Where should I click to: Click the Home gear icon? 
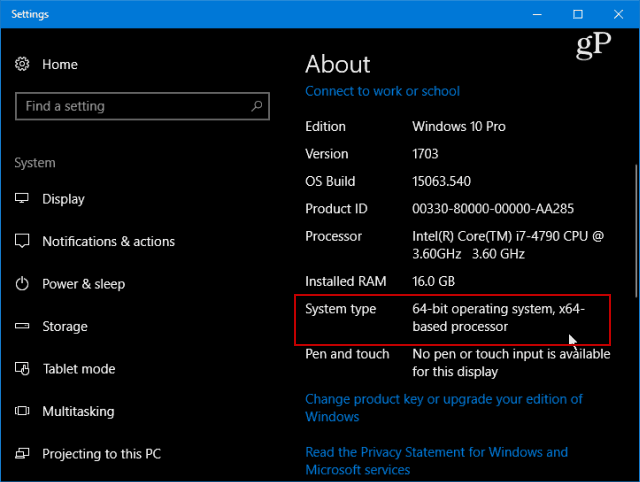(22, 64)
